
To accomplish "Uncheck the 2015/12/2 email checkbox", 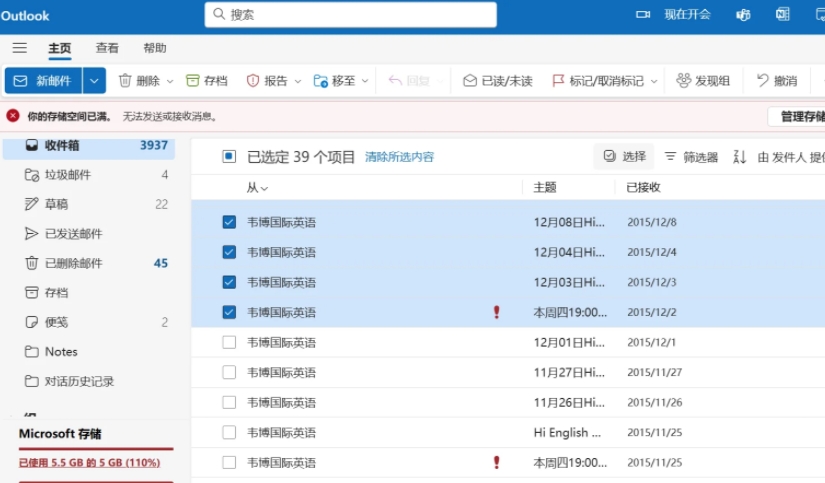I will (229, 312).
